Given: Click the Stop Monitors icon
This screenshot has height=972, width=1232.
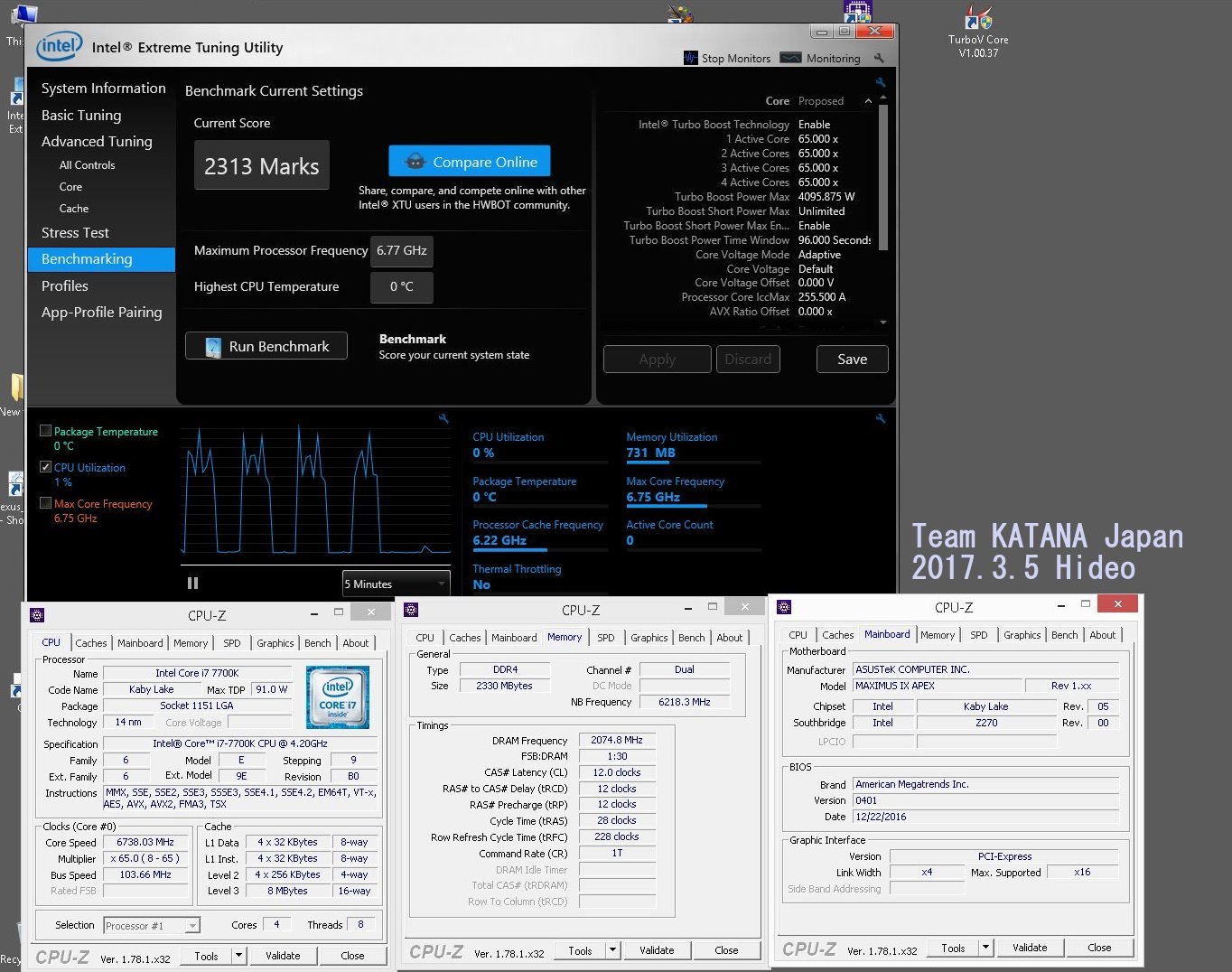Looking at the screenshot, I should coord(691,58).
